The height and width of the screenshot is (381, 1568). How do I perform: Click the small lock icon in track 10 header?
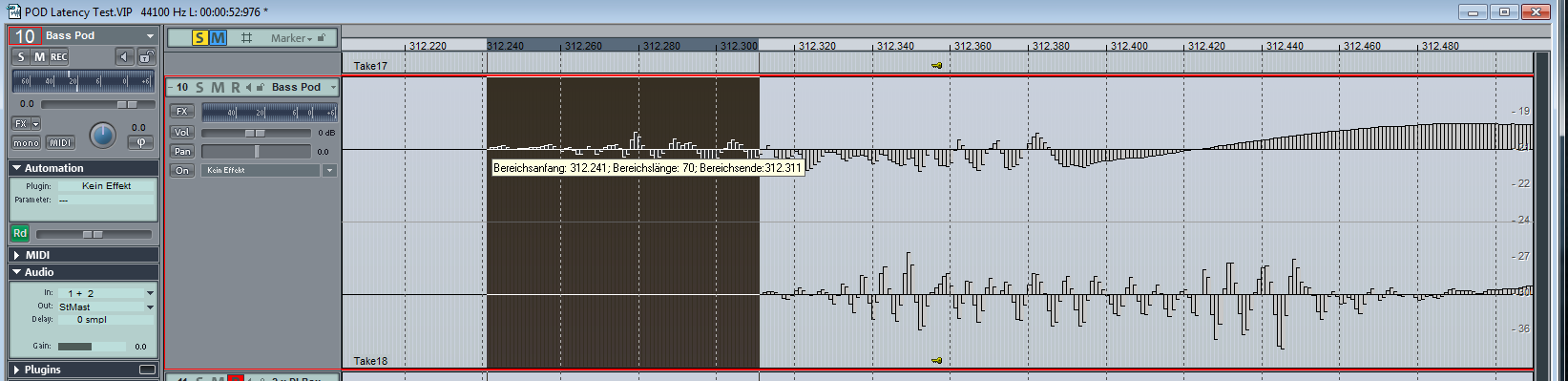pos(261,87)
